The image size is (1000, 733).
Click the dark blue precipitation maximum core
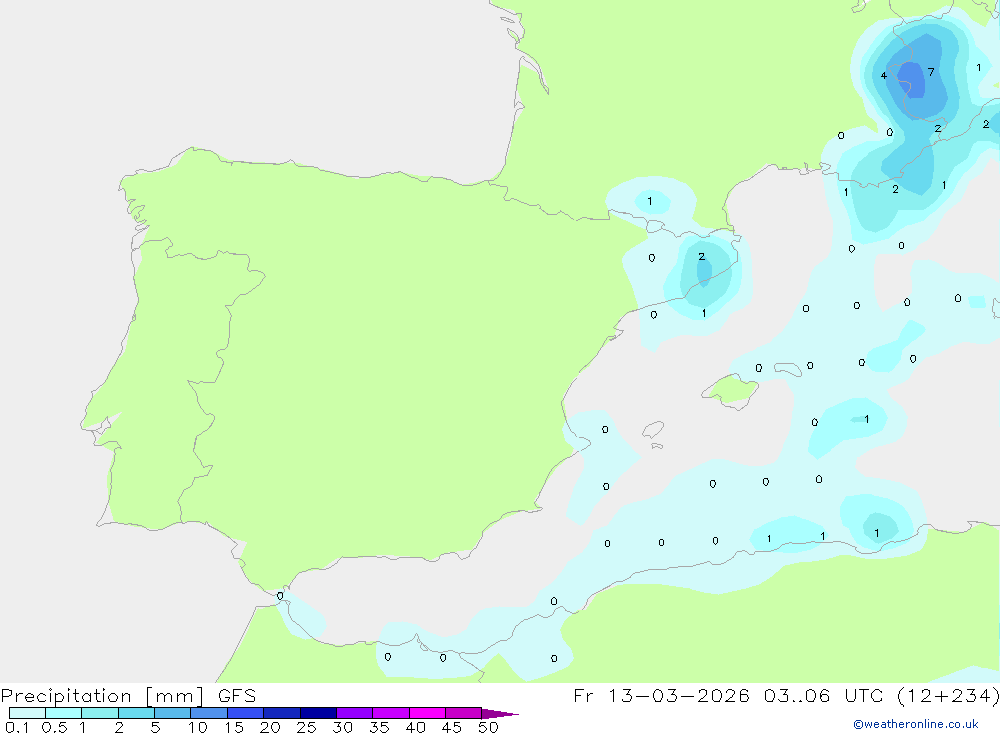912,80
